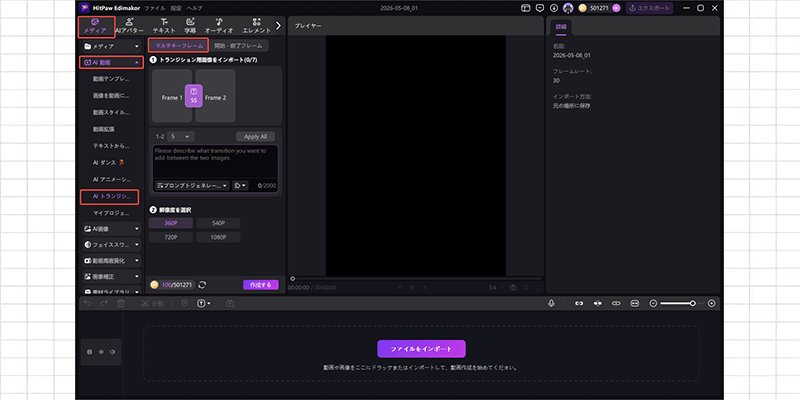Viewport: 800px width, 400px height.
Task: Click the purple add credits button
Action: (x=616, y=8)
